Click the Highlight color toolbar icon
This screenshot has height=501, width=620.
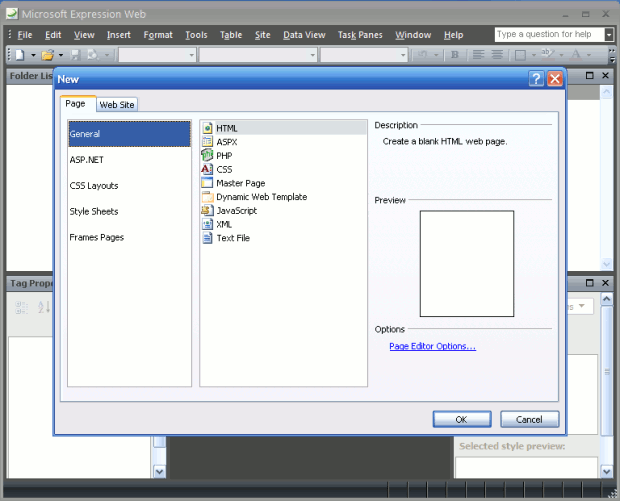click(548, 55)
